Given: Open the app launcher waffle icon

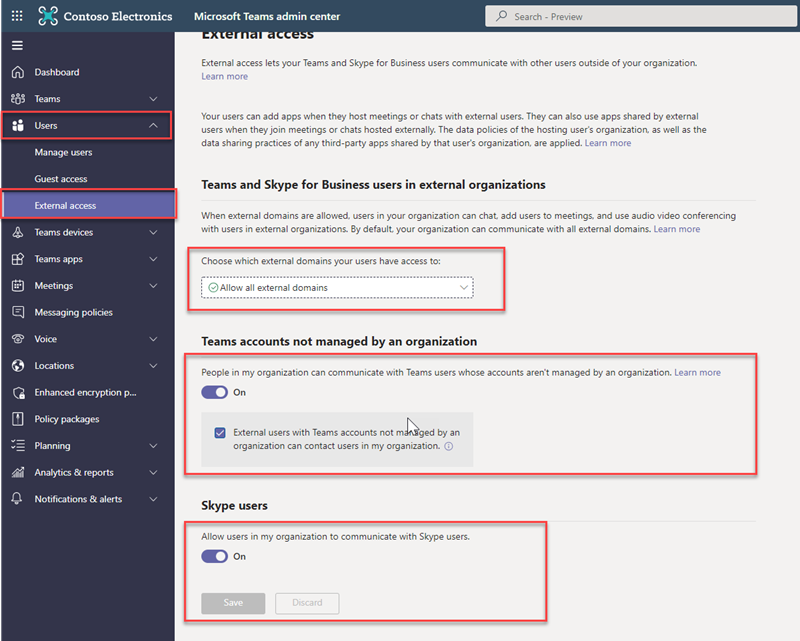Looking at the screenshot, I should pos(17,16).
